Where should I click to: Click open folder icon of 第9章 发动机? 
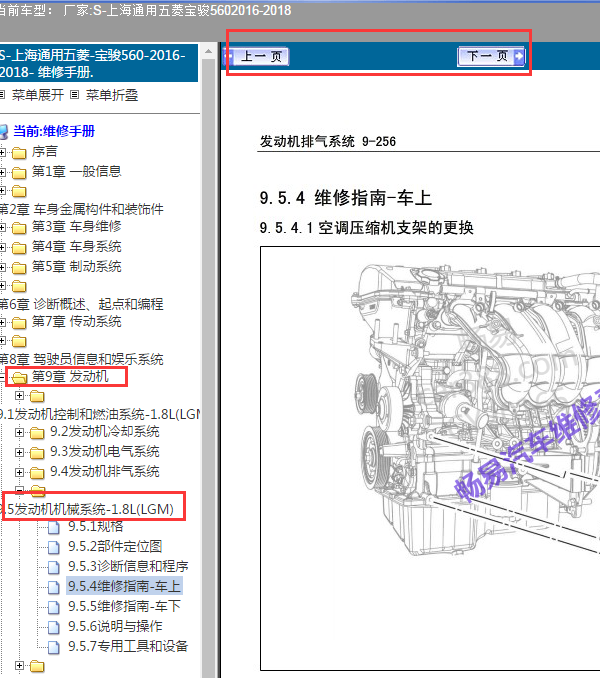[x=19, y=377]
